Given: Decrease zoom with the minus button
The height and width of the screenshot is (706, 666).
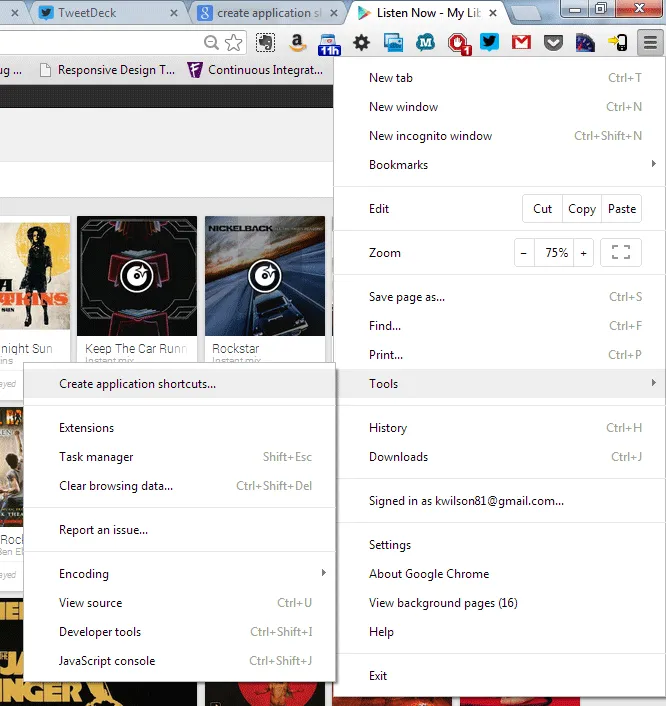Looking at the screenshot, I should 524,253.
